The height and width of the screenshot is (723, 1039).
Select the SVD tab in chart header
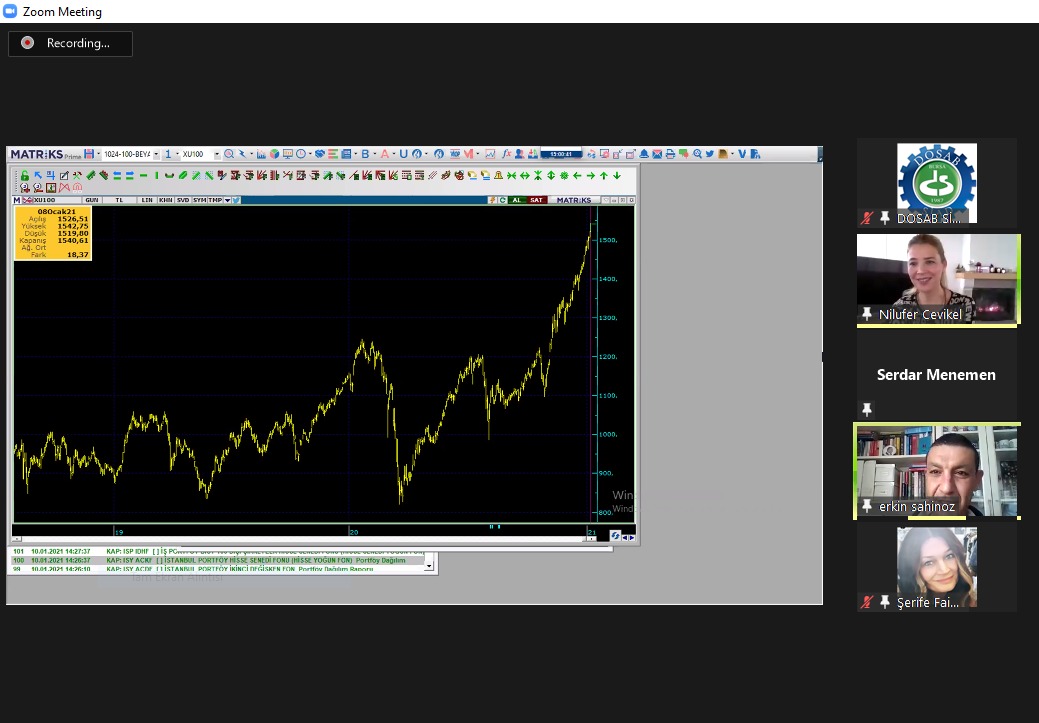pyautogui.click(x=183, y=200)
